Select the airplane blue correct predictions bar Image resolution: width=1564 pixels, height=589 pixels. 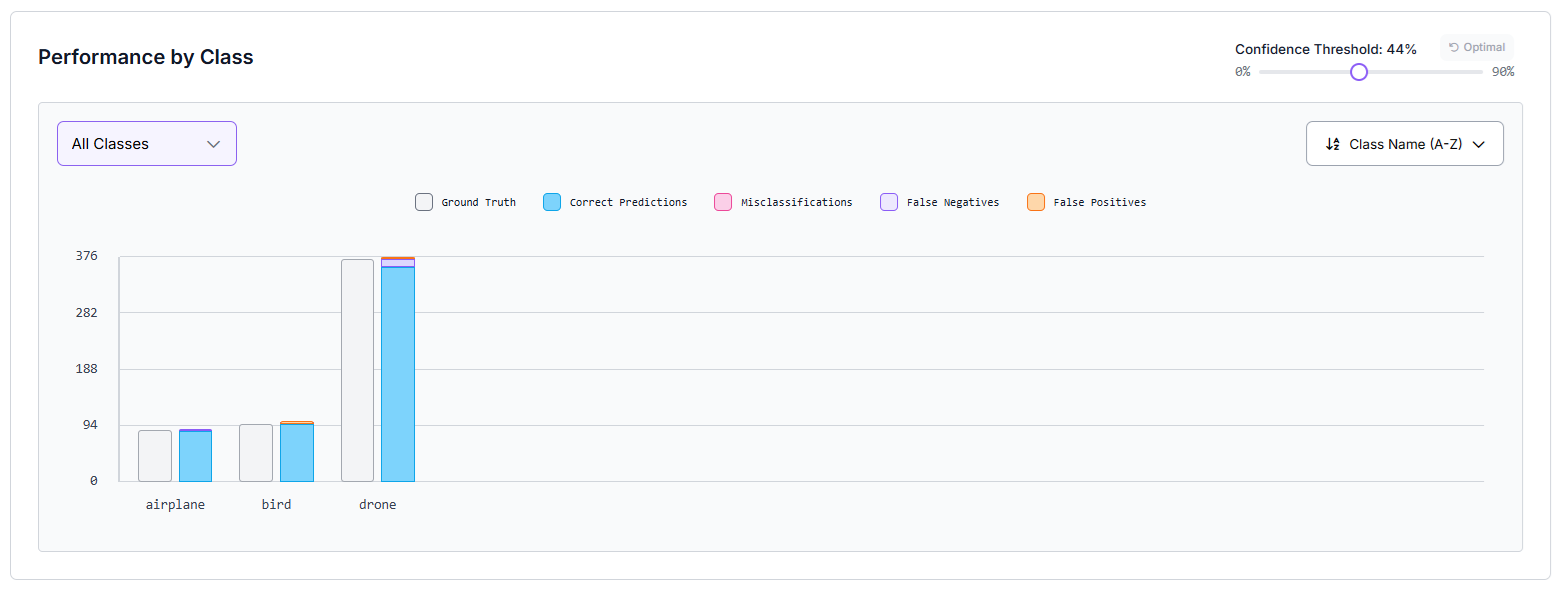[196, 457]
